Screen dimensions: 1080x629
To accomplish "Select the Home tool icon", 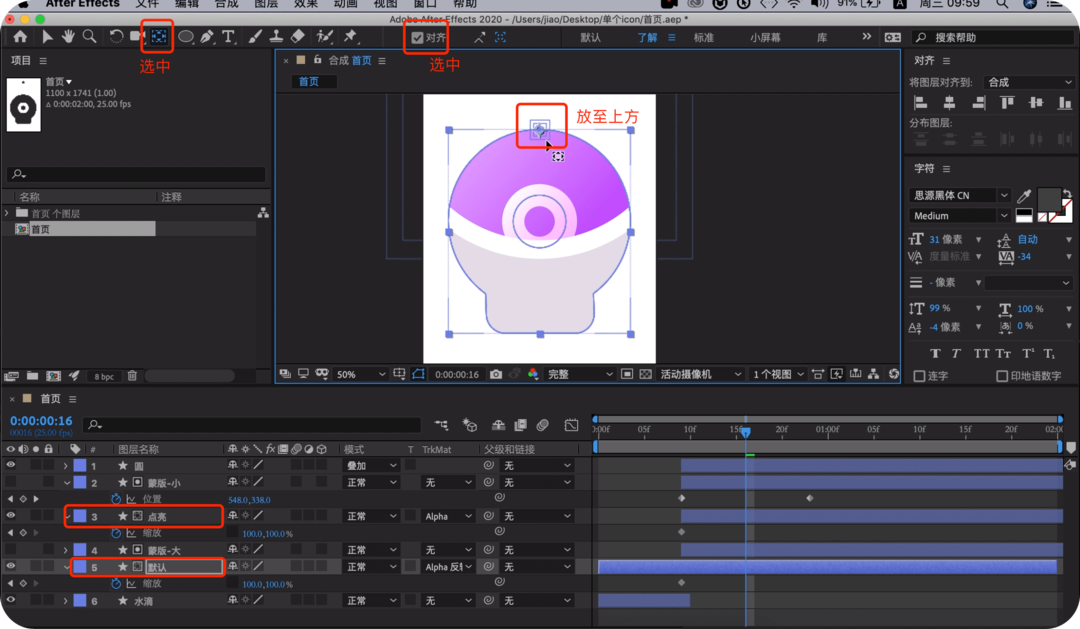I will (20, 37).
